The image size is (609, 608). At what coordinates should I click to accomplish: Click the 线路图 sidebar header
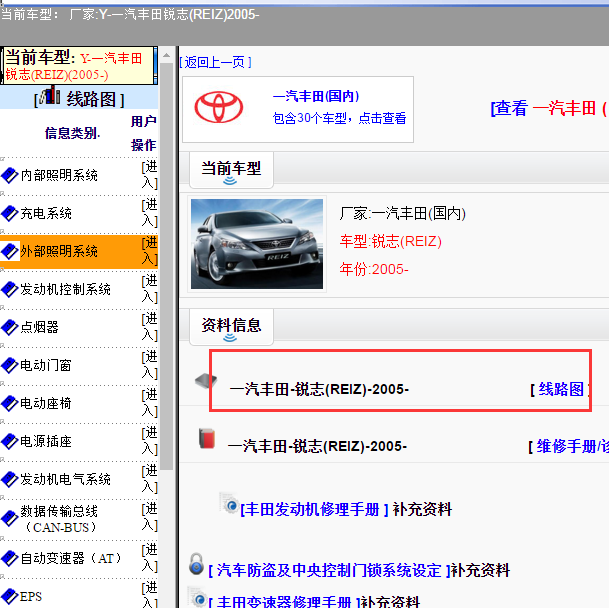(79, 97)
